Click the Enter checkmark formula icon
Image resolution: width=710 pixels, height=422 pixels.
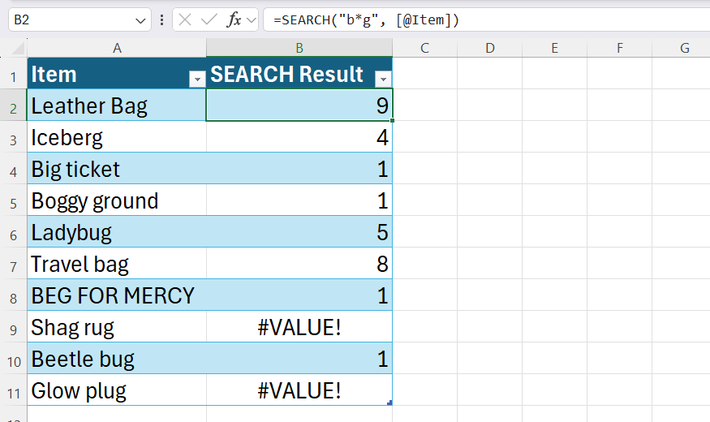209,20
